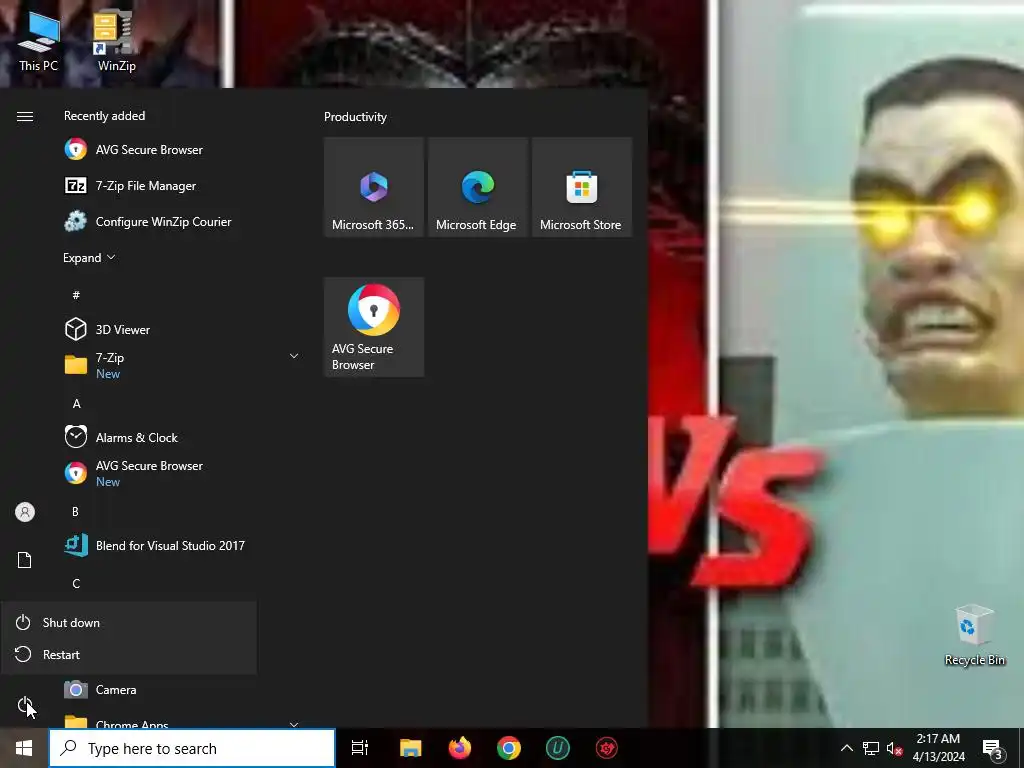Expand the Recently added list
Image resolution: width=1024 pixels, height=768 pixels.
click(x=89, y=257)
